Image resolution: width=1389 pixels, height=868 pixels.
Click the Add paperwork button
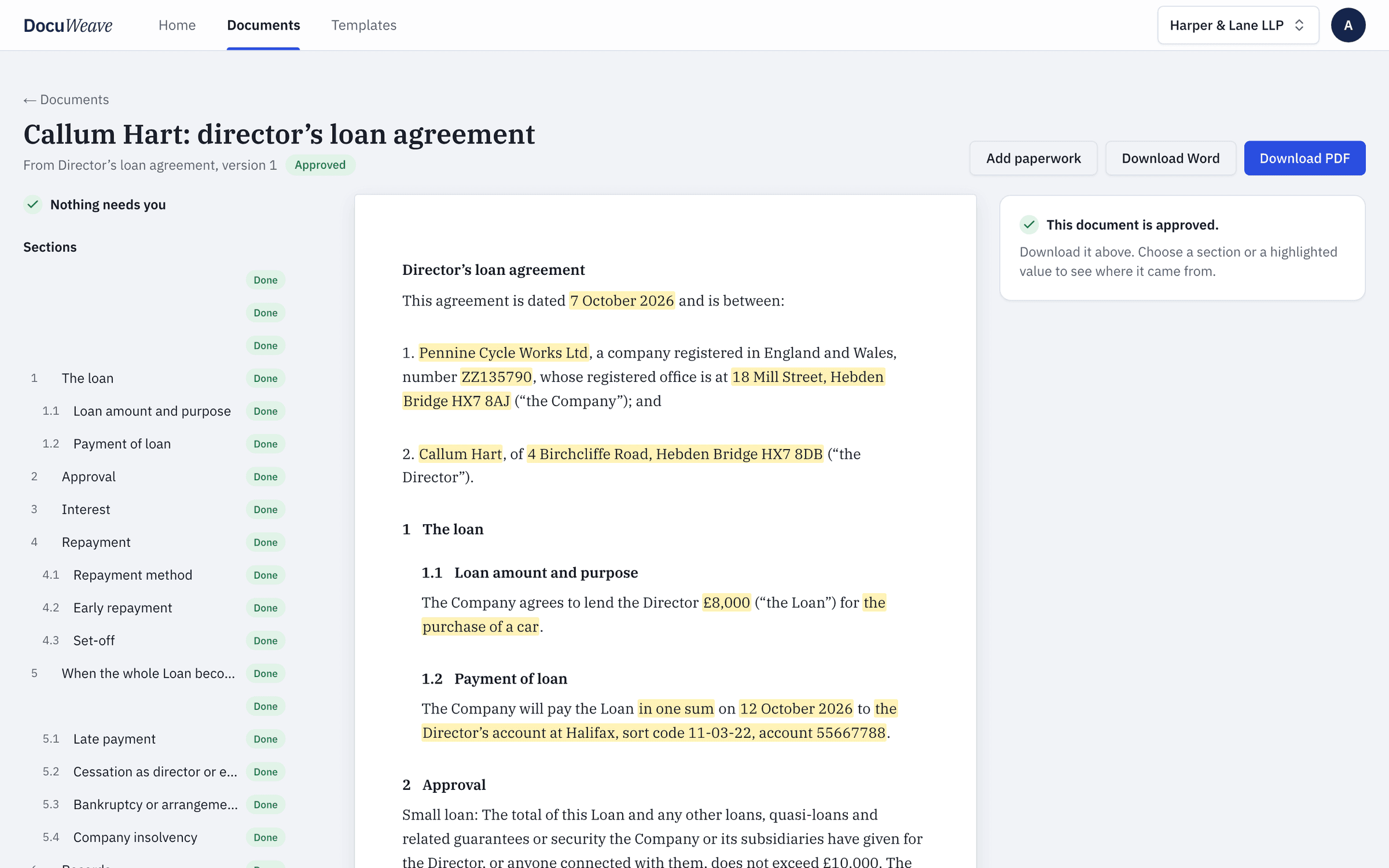pos(1033,158)
